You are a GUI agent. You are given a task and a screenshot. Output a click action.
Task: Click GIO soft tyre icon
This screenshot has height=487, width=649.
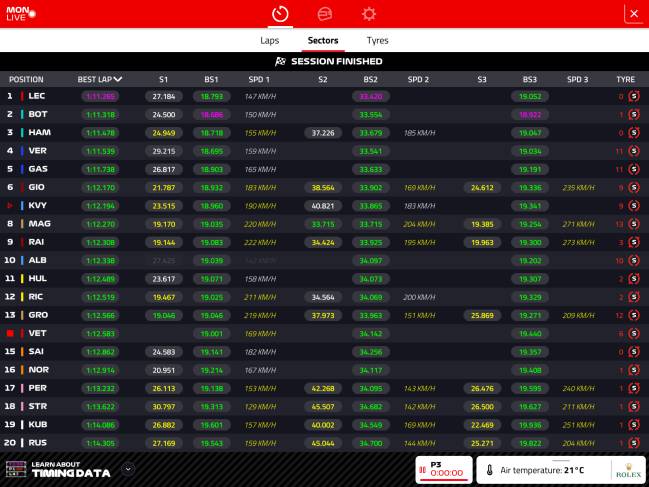[x=634, y=187]
